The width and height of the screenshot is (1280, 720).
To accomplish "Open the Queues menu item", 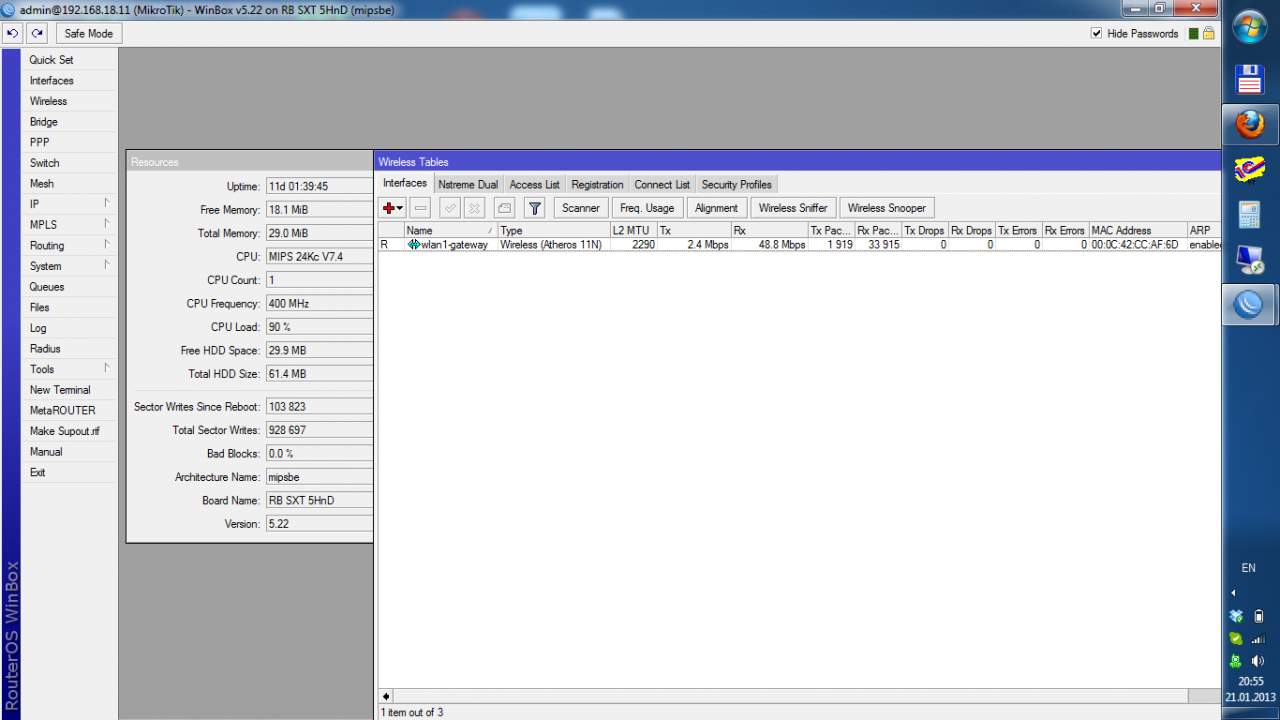I will [x=46, y=287].
